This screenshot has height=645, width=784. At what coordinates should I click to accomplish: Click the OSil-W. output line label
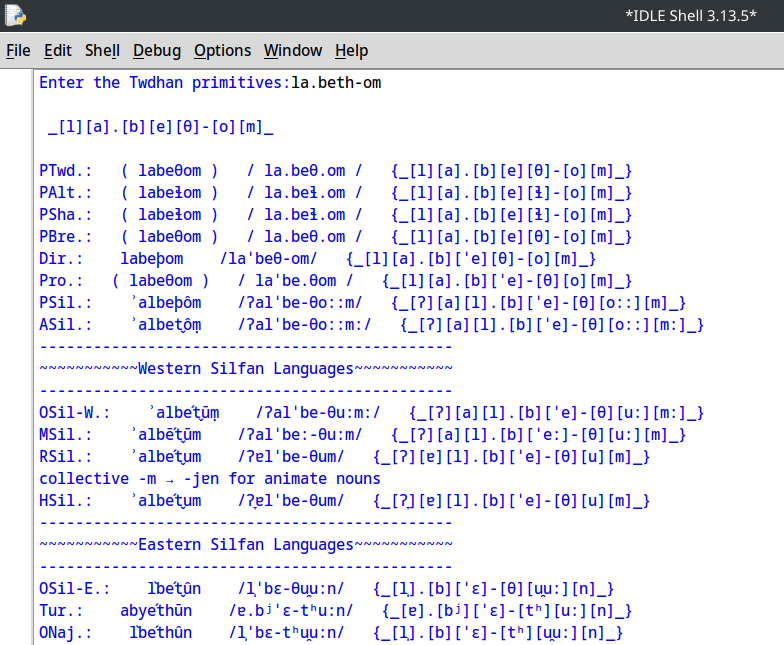coord(74,412)
